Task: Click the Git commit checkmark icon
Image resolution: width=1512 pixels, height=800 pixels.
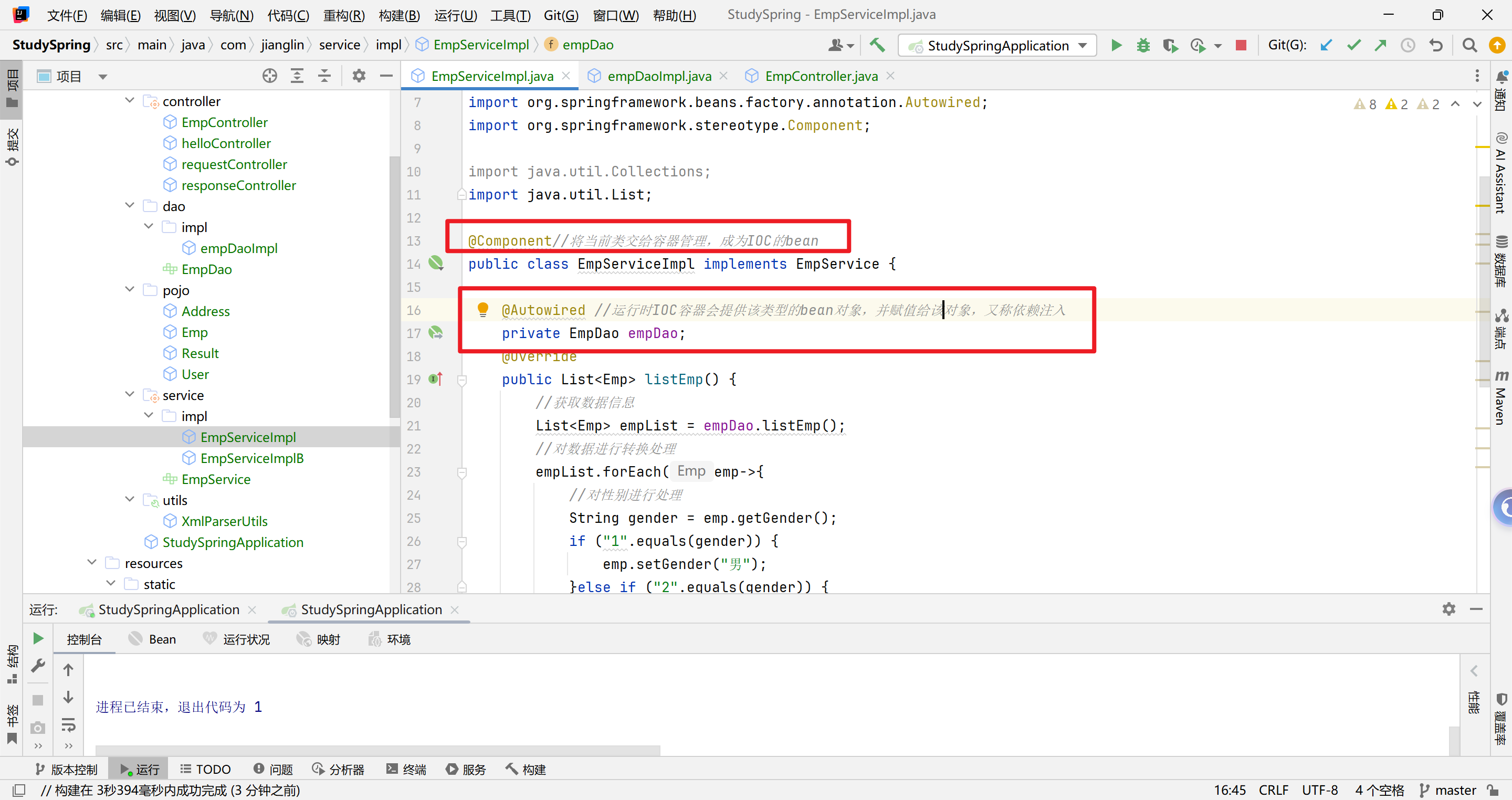Action: coord(1353,45)
